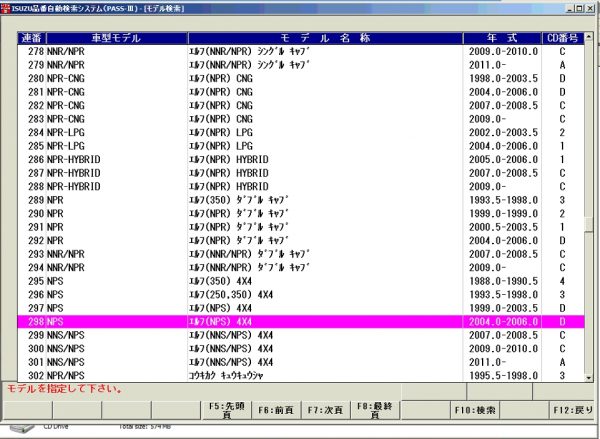
Task: Select row 279 NNR/NPR シングルキャブ 2011.0-
Action: (301, 65)
